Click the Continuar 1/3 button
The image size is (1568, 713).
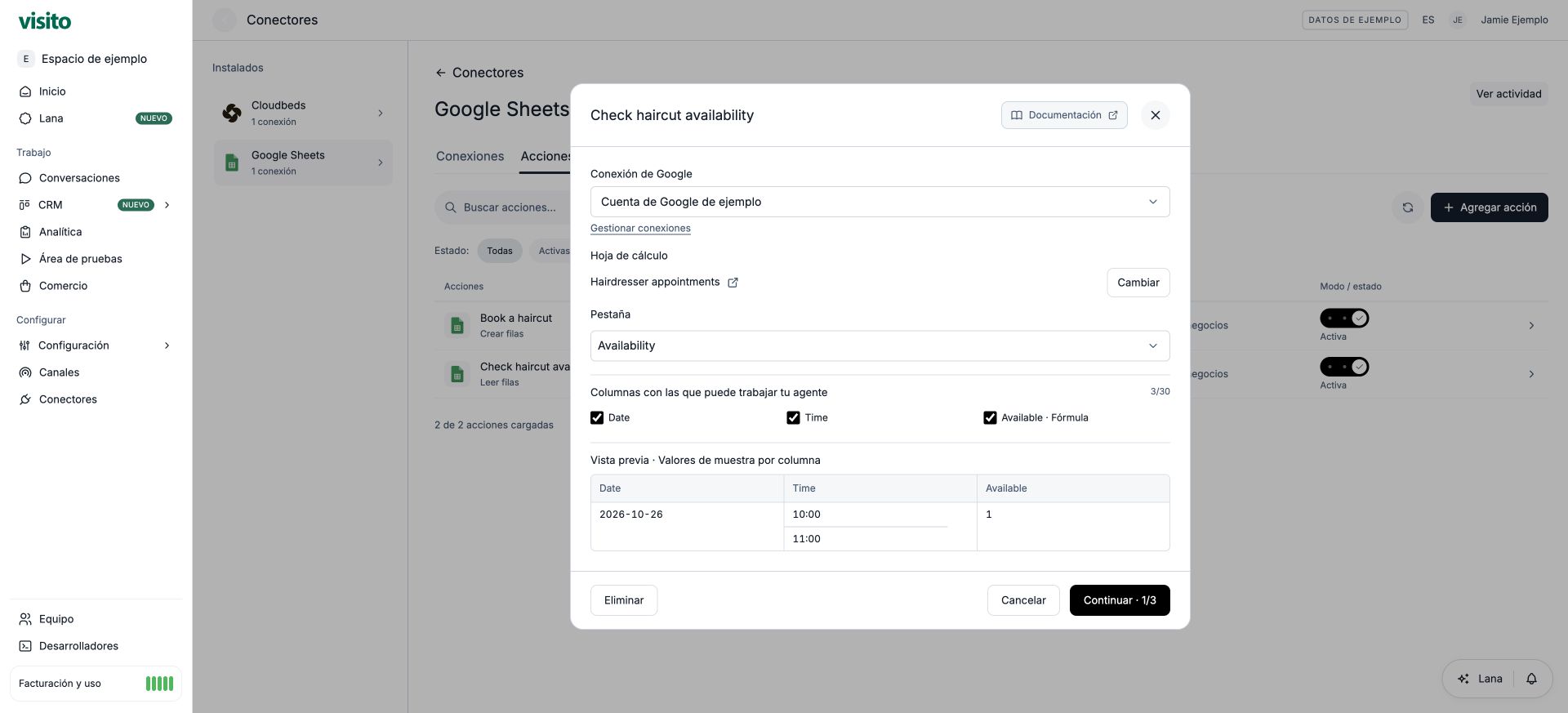[x=1120, y=600]
